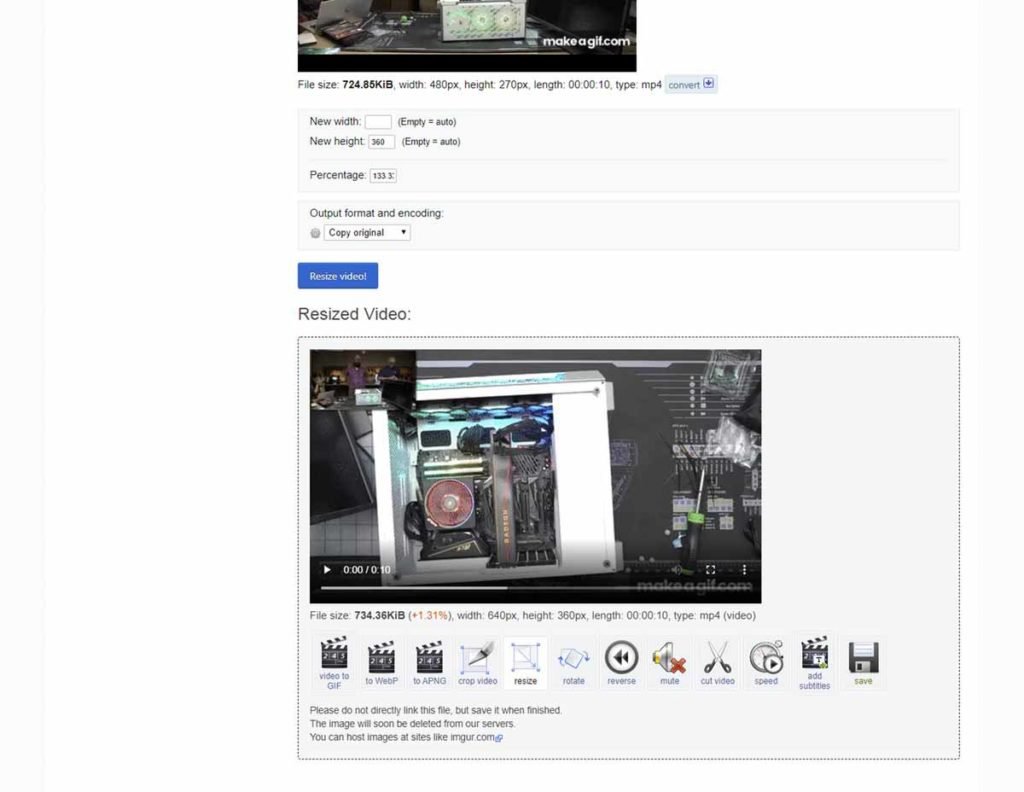Open the Copy original encoding dropdown

point(367,232)
